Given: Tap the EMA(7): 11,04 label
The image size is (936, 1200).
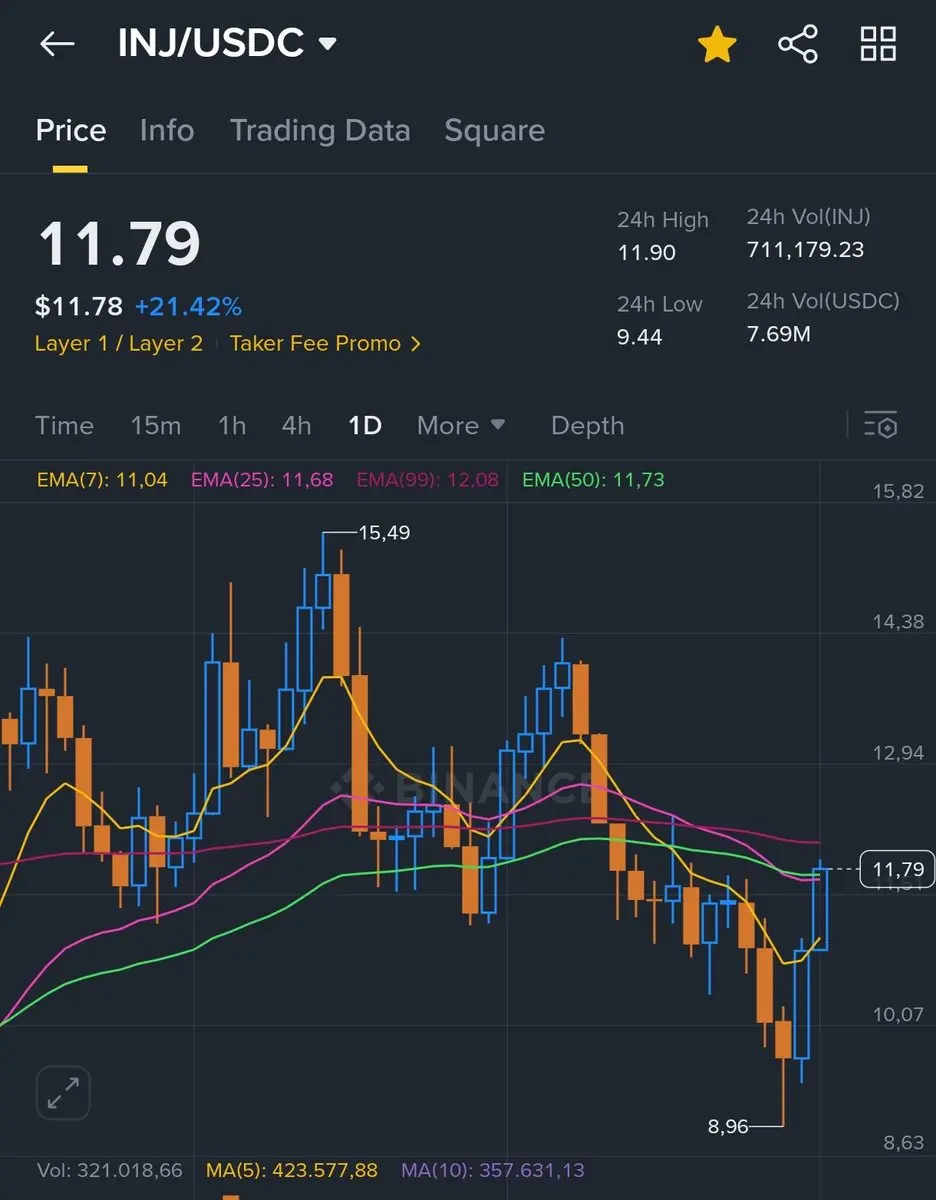Looking at the screenshot, I should 102,480.
